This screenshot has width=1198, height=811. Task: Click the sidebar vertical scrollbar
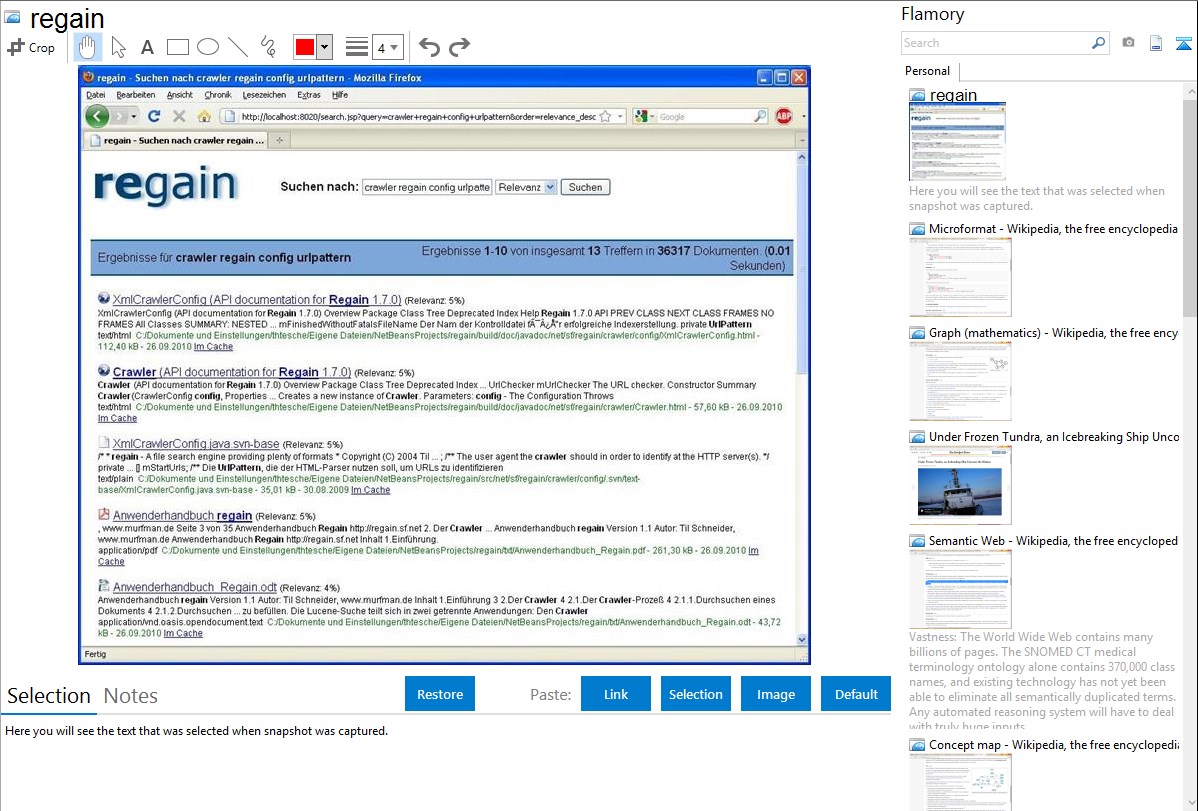coord(1190,206)
